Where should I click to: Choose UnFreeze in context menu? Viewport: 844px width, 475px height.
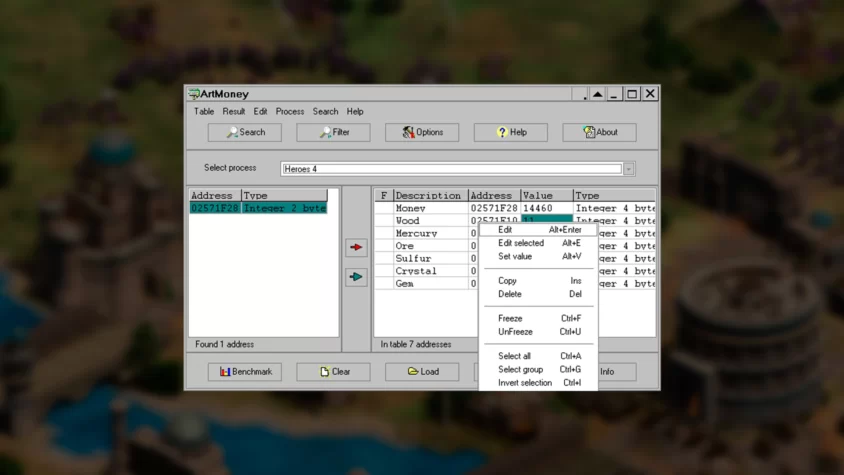538,332
